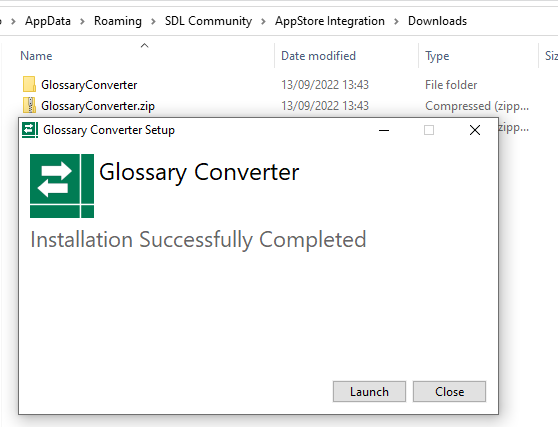Click the sort arrow above Name column
Screen dimensions: 558x427
point(144,45)
